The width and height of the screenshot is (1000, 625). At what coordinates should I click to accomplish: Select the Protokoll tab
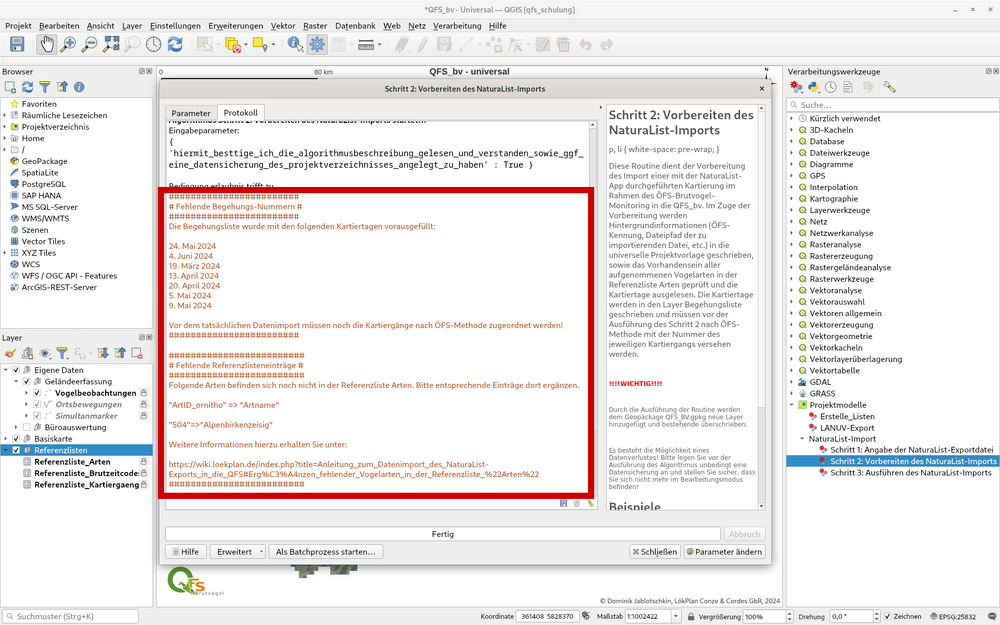pos(240,112)
